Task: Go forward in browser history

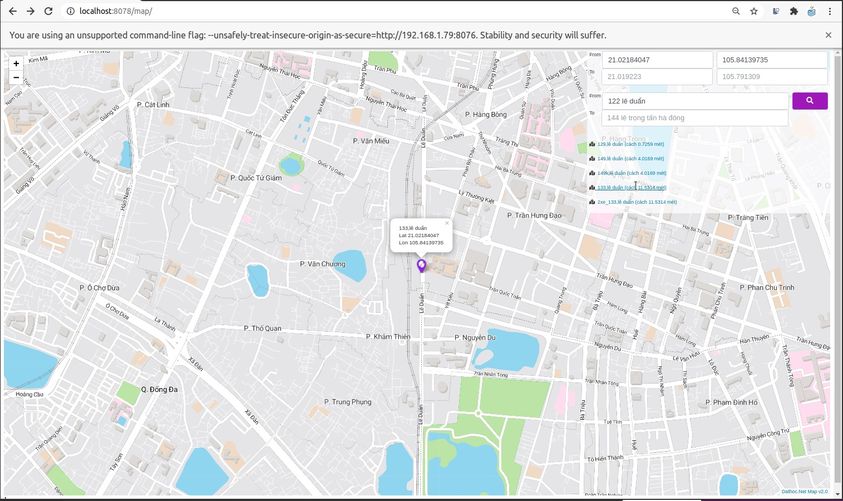Action: (x=30, y=11)
